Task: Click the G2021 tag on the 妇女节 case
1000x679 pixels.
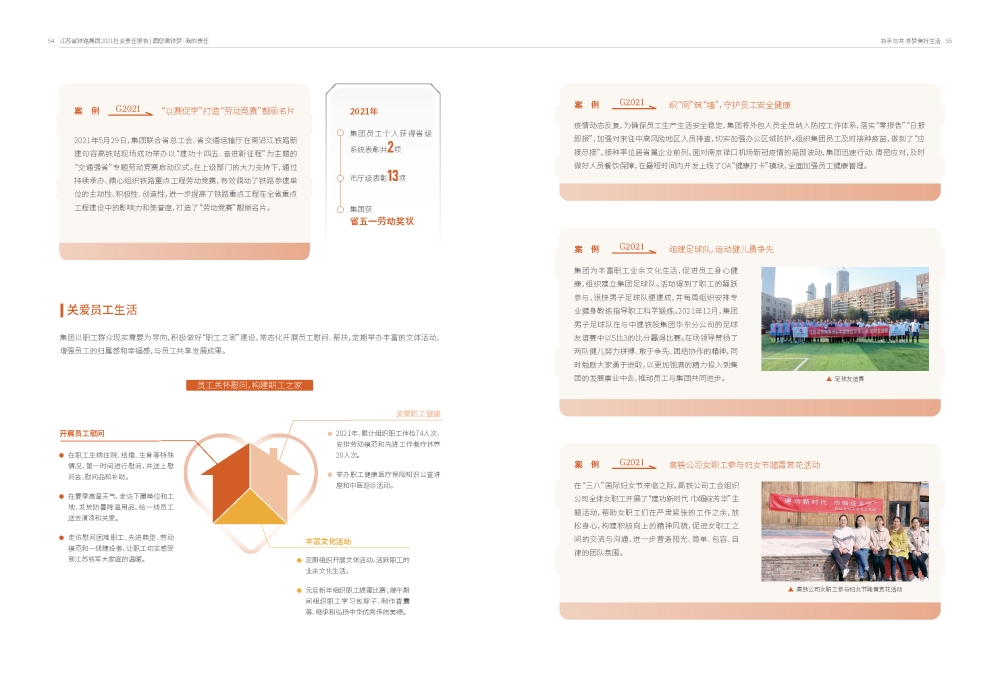Action: 631,463
